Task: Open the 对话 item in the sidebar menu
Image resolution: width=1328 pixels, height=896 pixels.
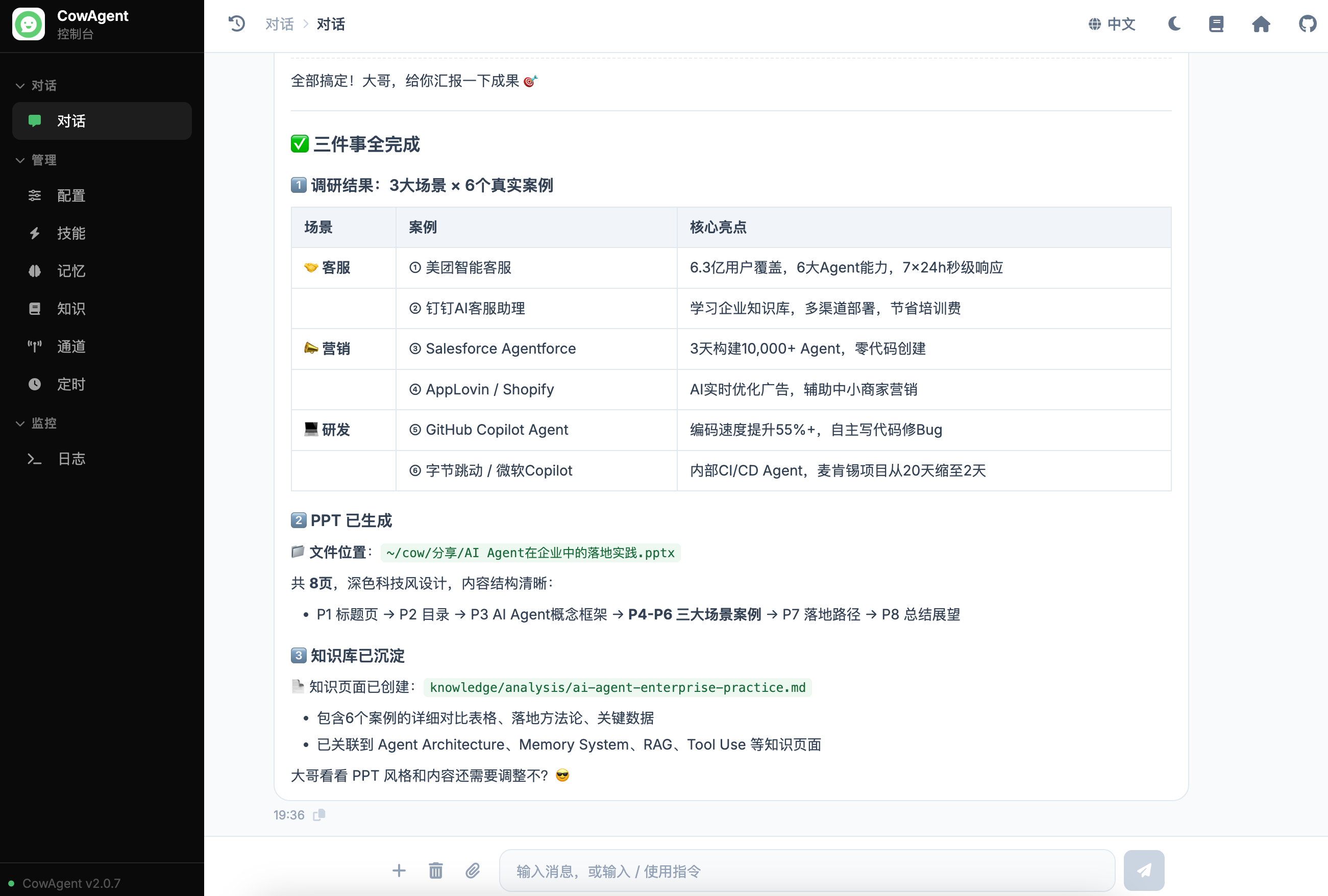Action: coord(70,120)
